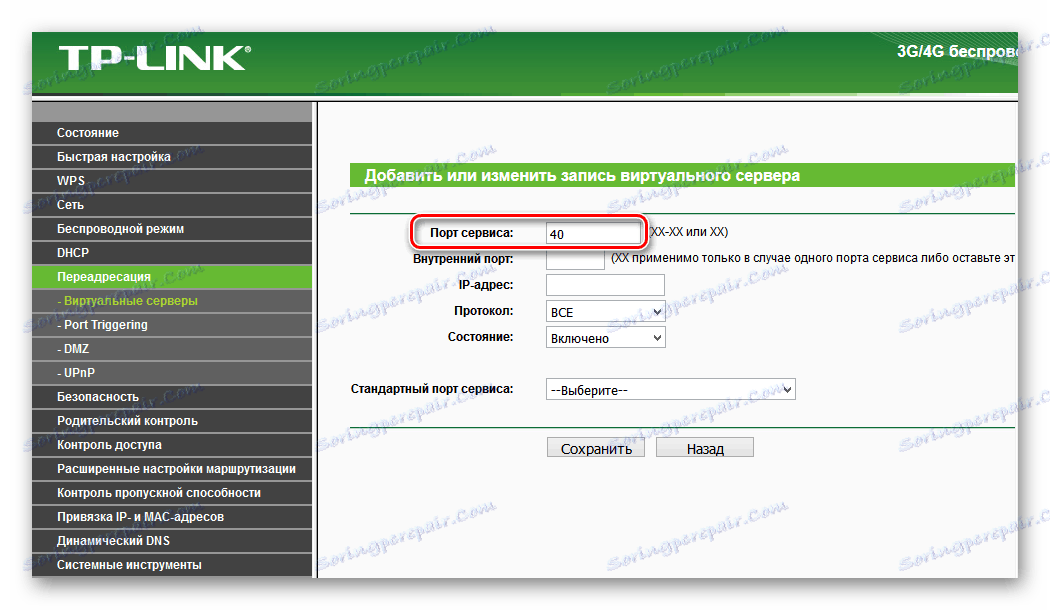The image size is (1050, 610).
Task: Open Привязка IP- и MAC-адресов
Action: 172,517
